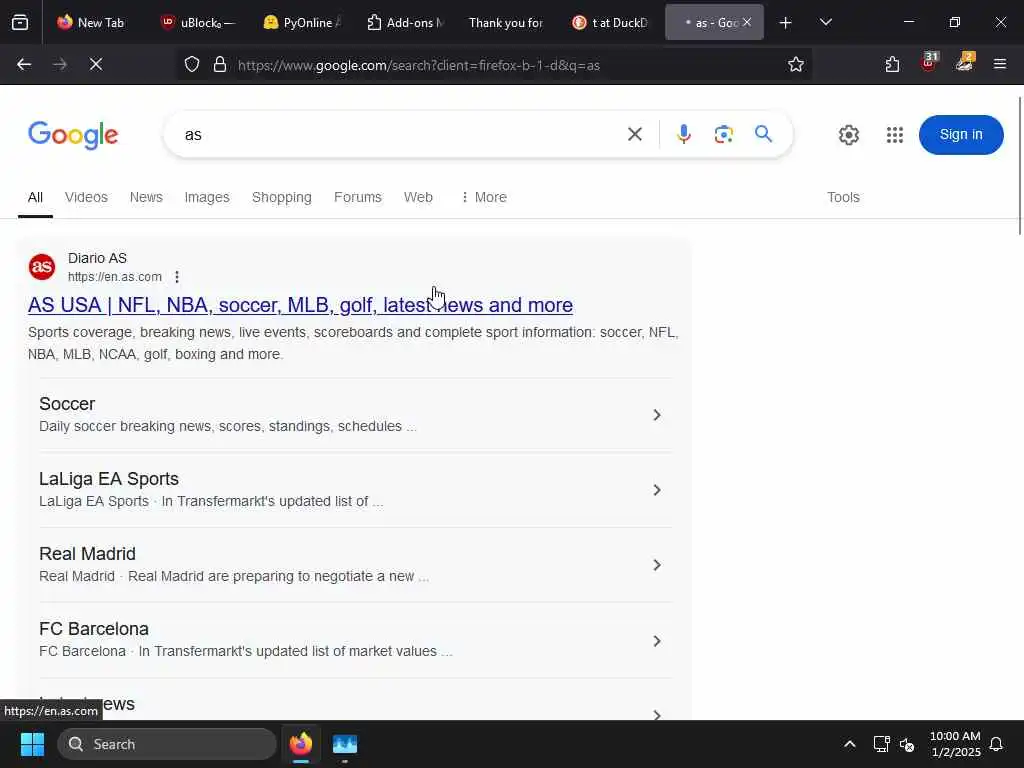Open network status tray icon

[882, 744]
